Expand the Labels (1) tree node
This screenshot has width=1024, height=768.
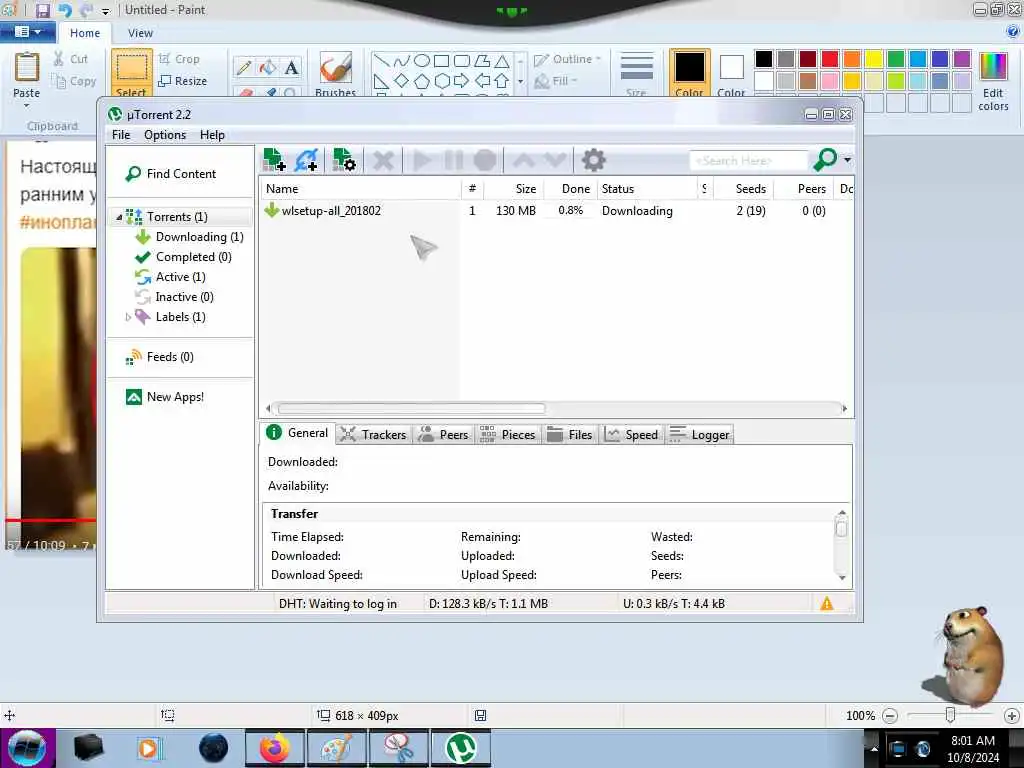128,317
